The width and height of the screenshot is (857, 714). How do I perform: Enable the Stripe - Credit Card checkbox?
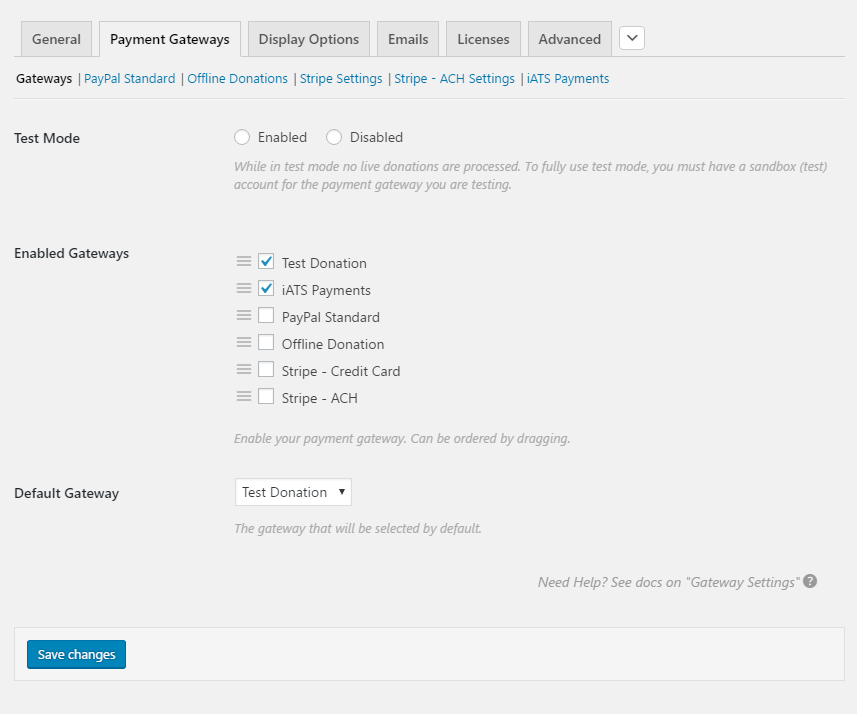pyautogui.click(x=266, y=369)
